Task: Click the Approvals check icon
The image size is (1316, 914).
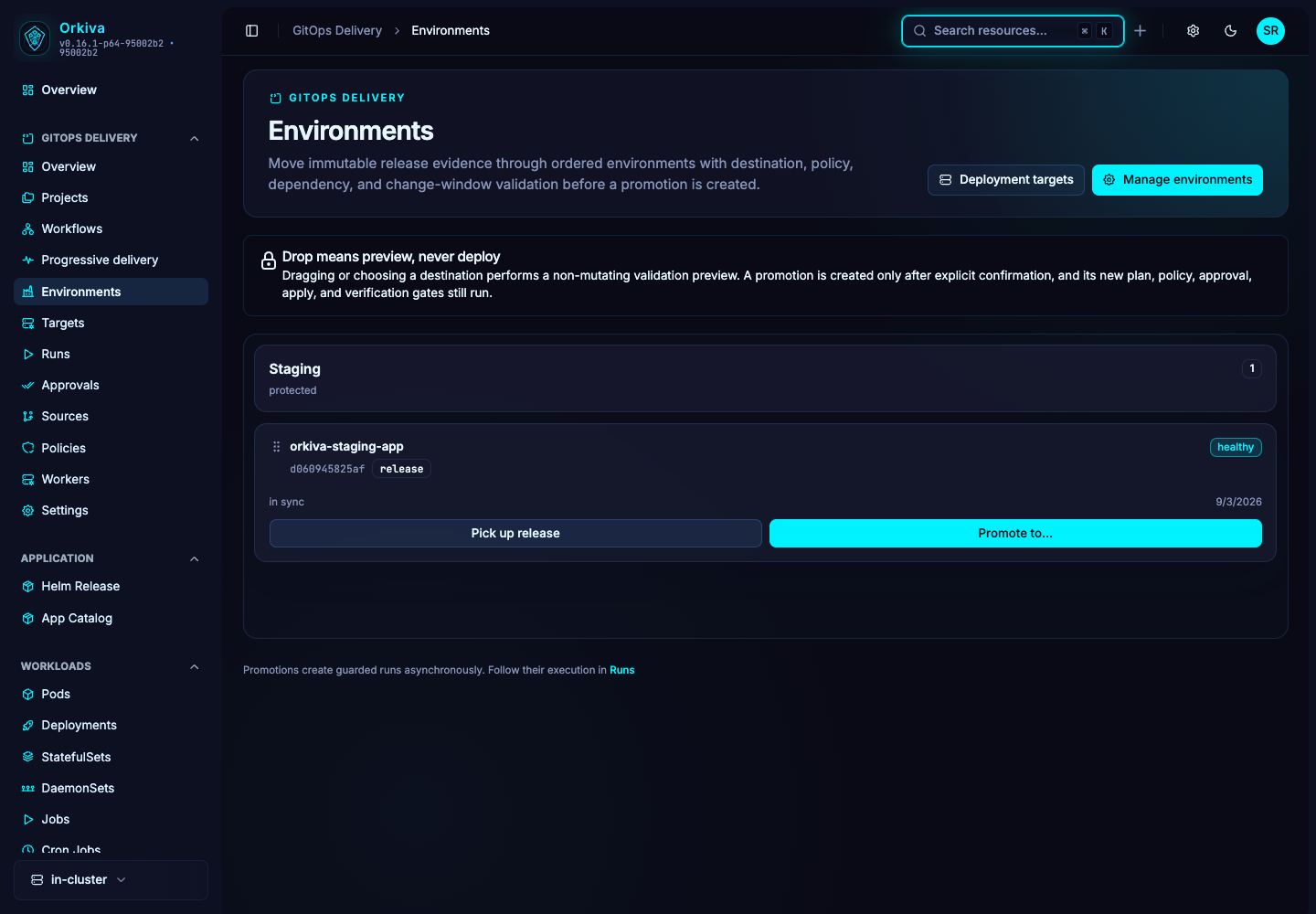Action: coord(28,385)
